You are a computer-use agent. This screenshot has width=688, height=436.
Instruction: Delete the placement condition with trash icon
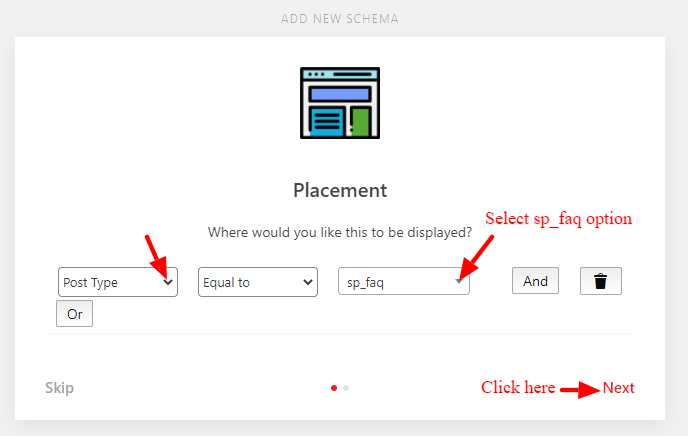[x=601, y=281]
